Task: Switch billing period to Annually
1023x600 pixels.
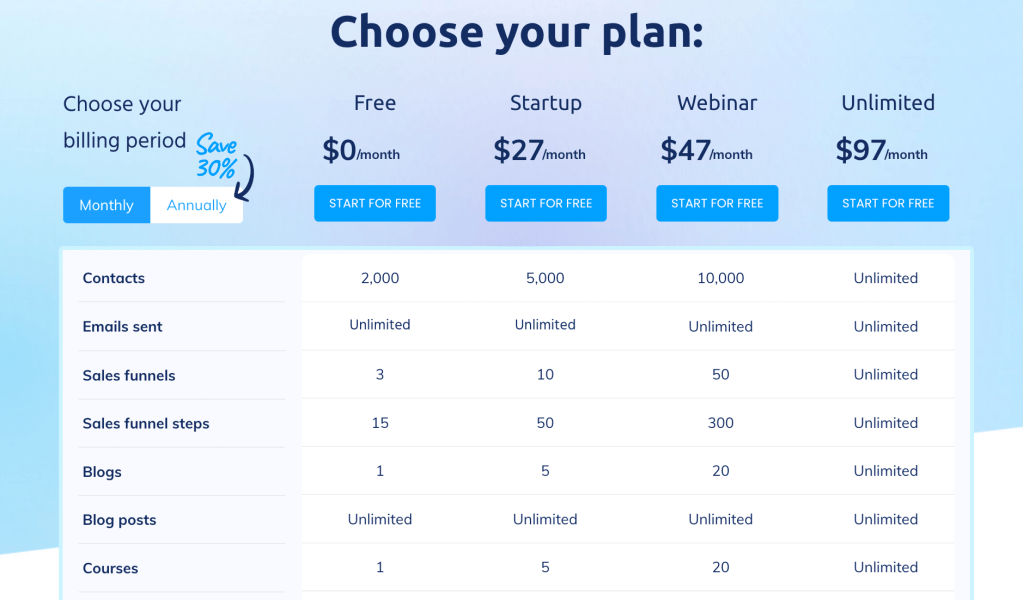Action: coord(196,205)
